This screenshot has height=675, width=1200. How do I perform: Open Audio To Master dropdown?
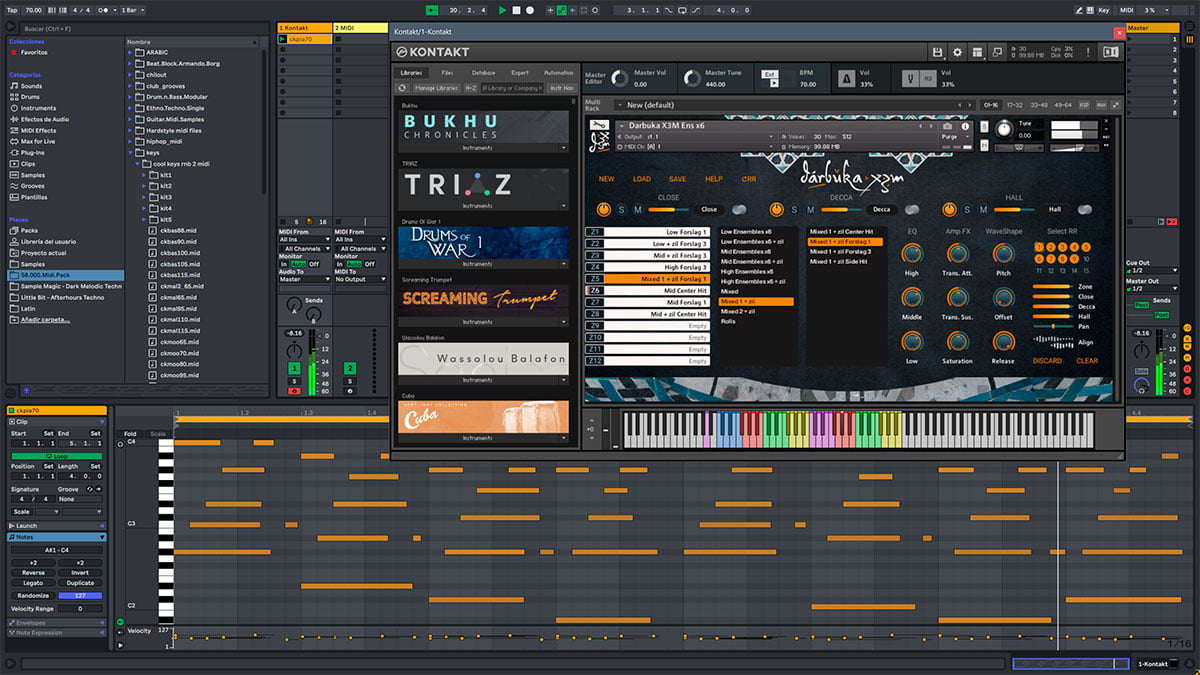point(304,280)
